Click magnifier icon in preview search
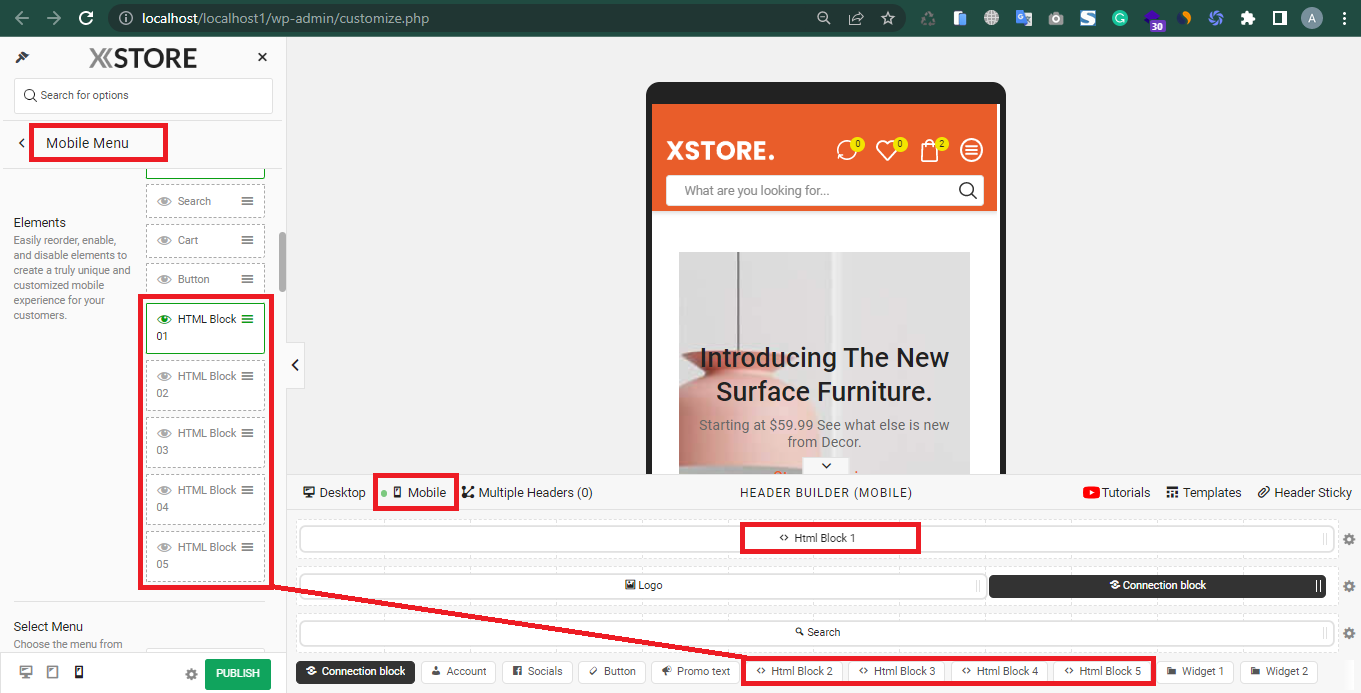 [967, 191]
